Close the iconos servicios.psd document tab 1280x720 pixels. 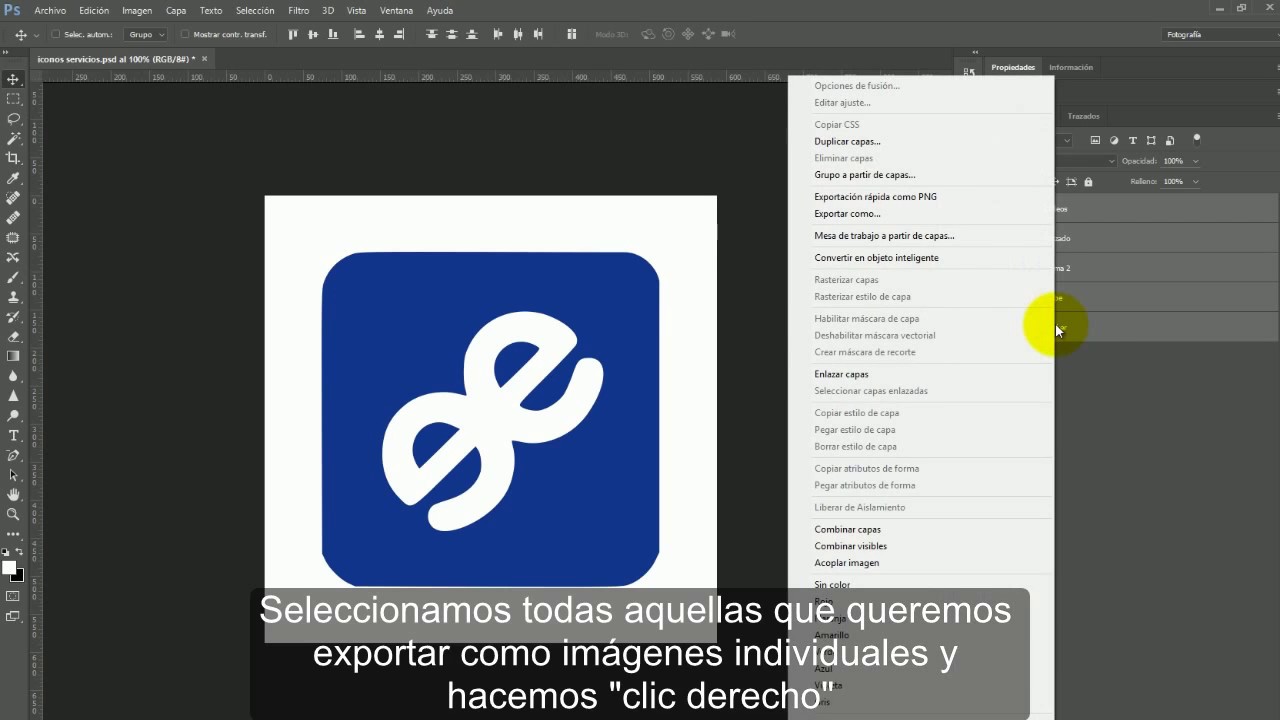click(204, 59)
